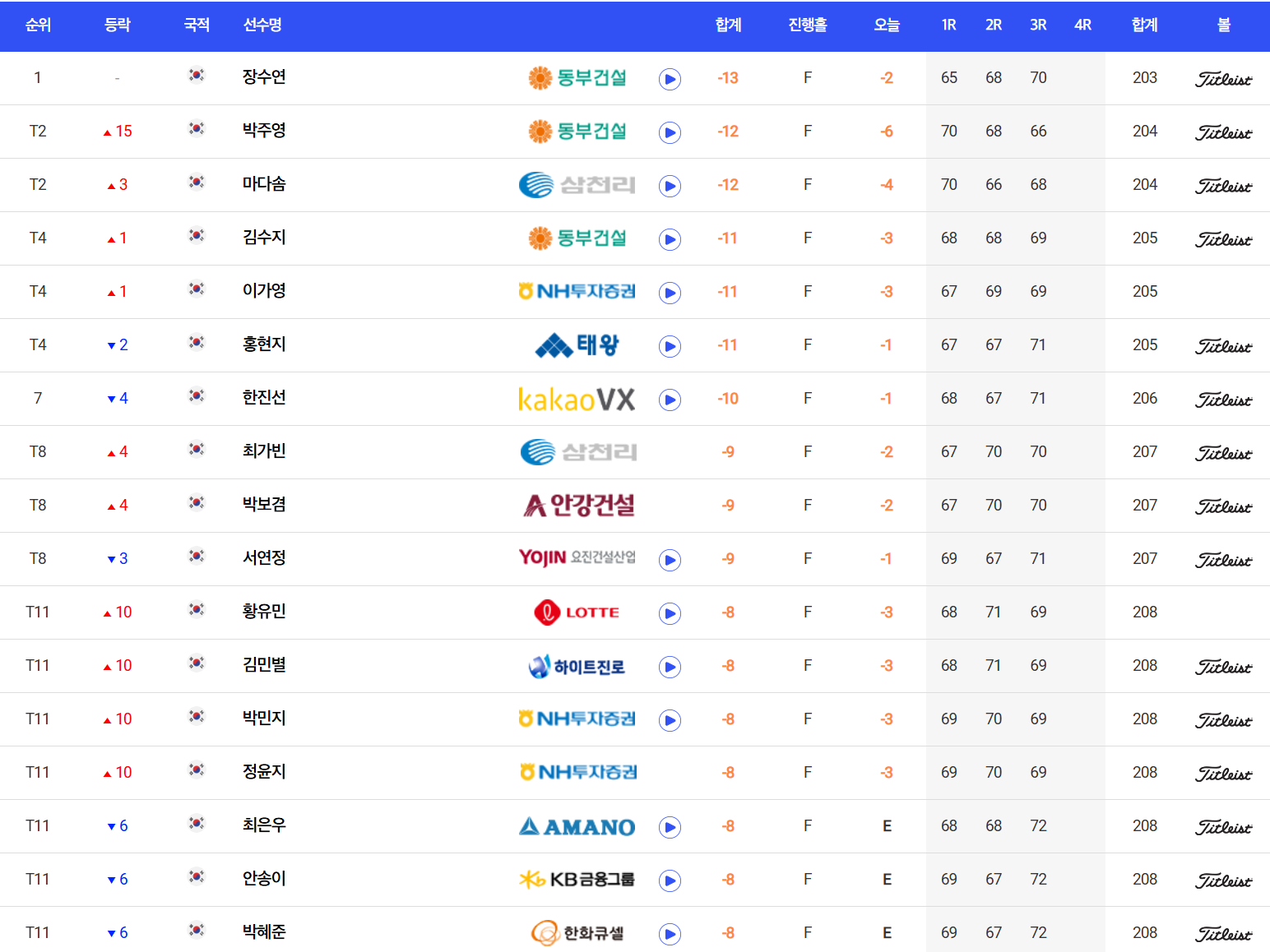This screenshot has height=952, width=1270.
Task: Play video for 김민별 row
Action: (x=670, y=667)
